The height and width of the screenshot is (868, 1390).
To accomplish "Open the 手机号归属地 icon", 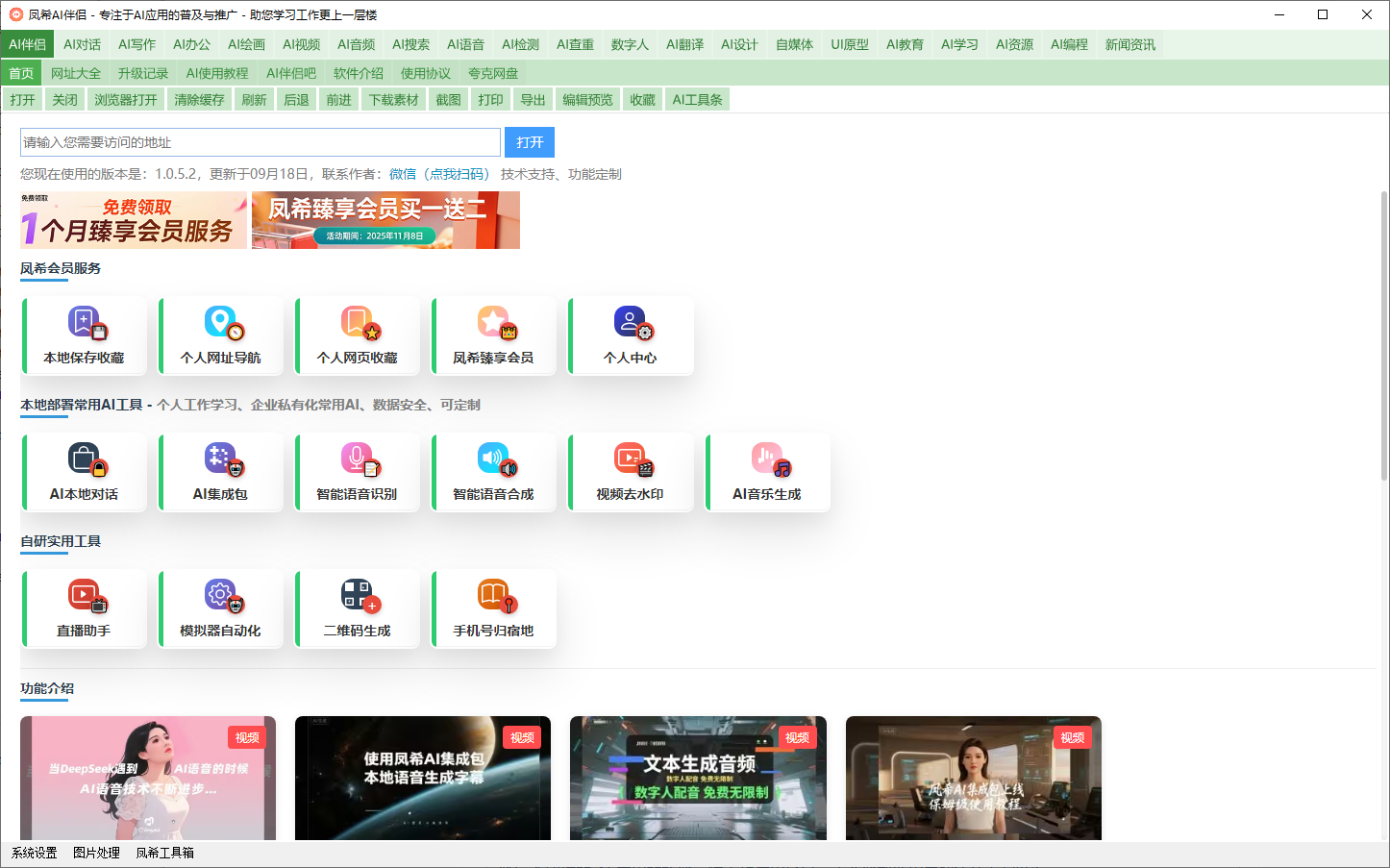I will pyautogui.click(x=496, y=596).
